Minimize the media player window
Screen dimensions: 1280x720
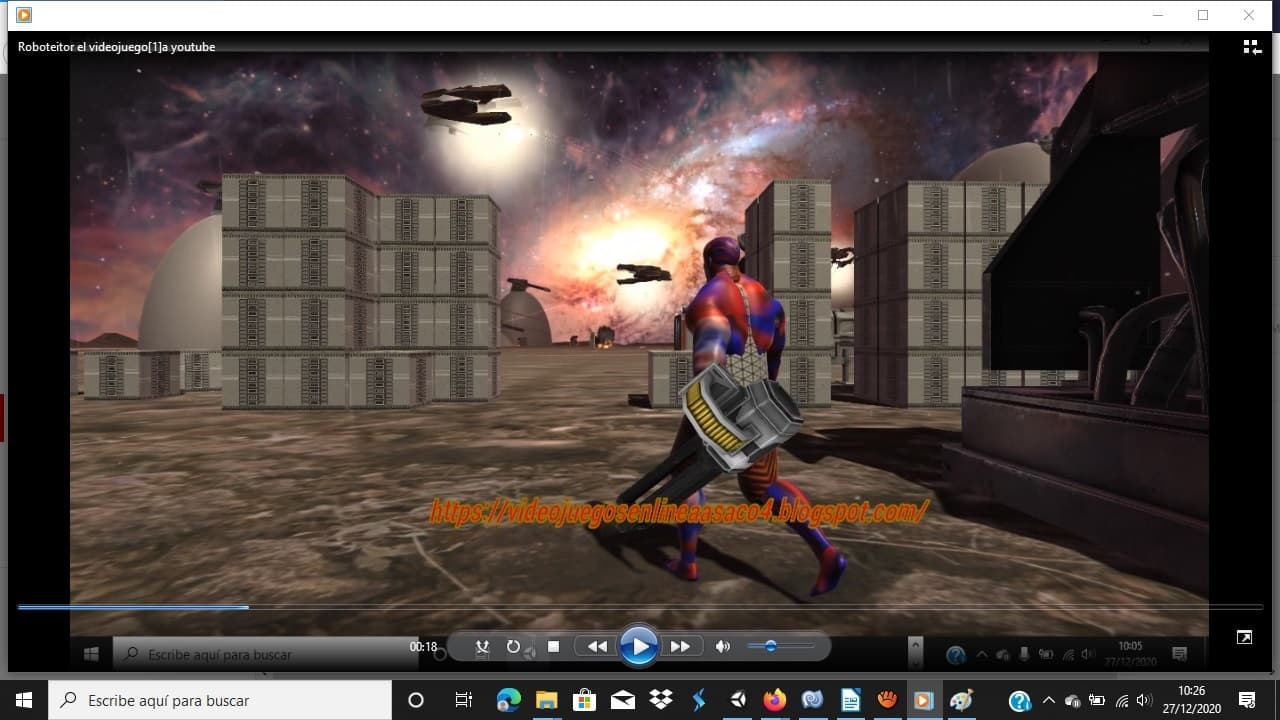click(1158, 15)
